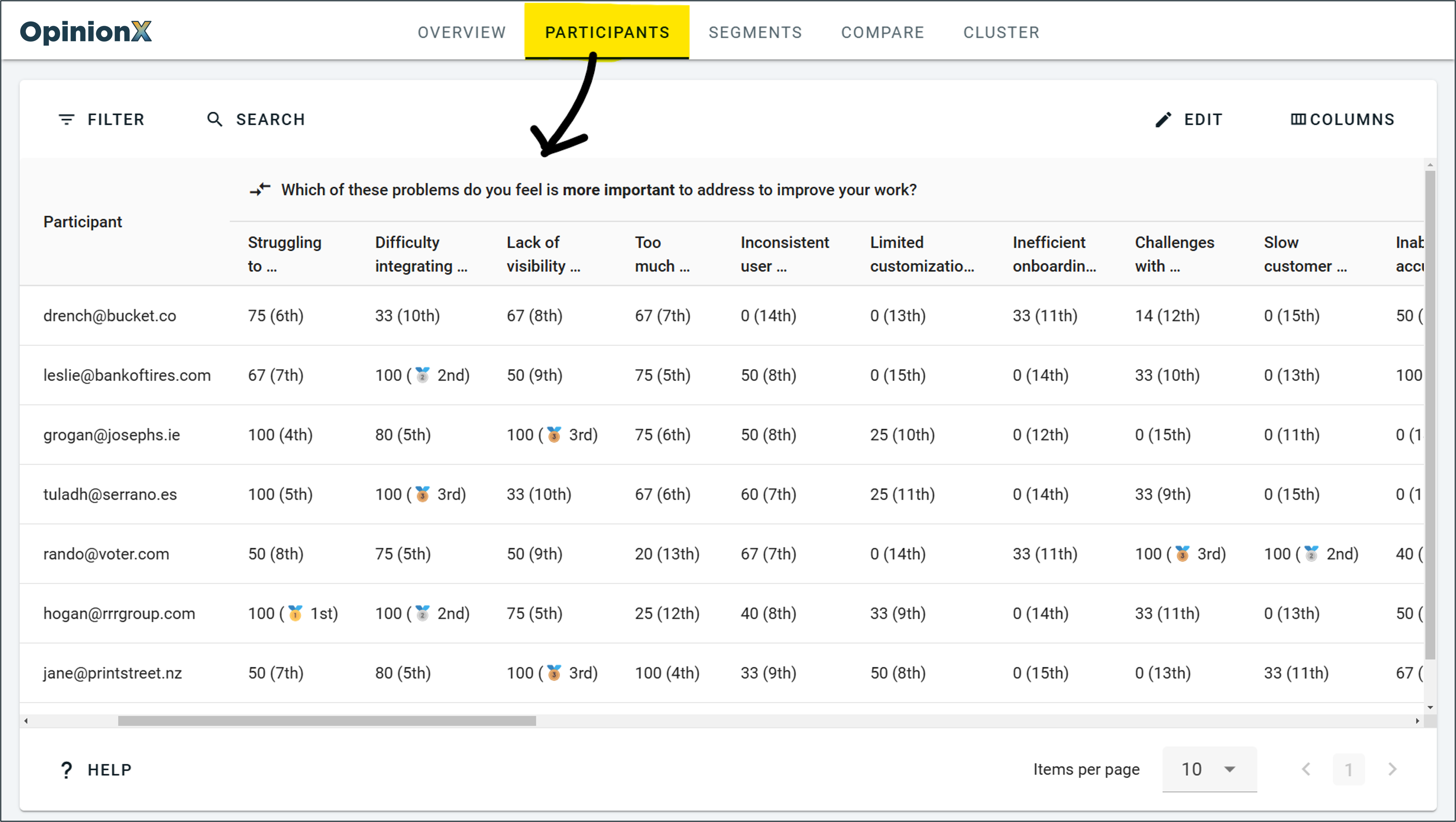Click gold medal in hogan's row
Viewport: 1456px width, 822px height.
click(x=295, y=613)
